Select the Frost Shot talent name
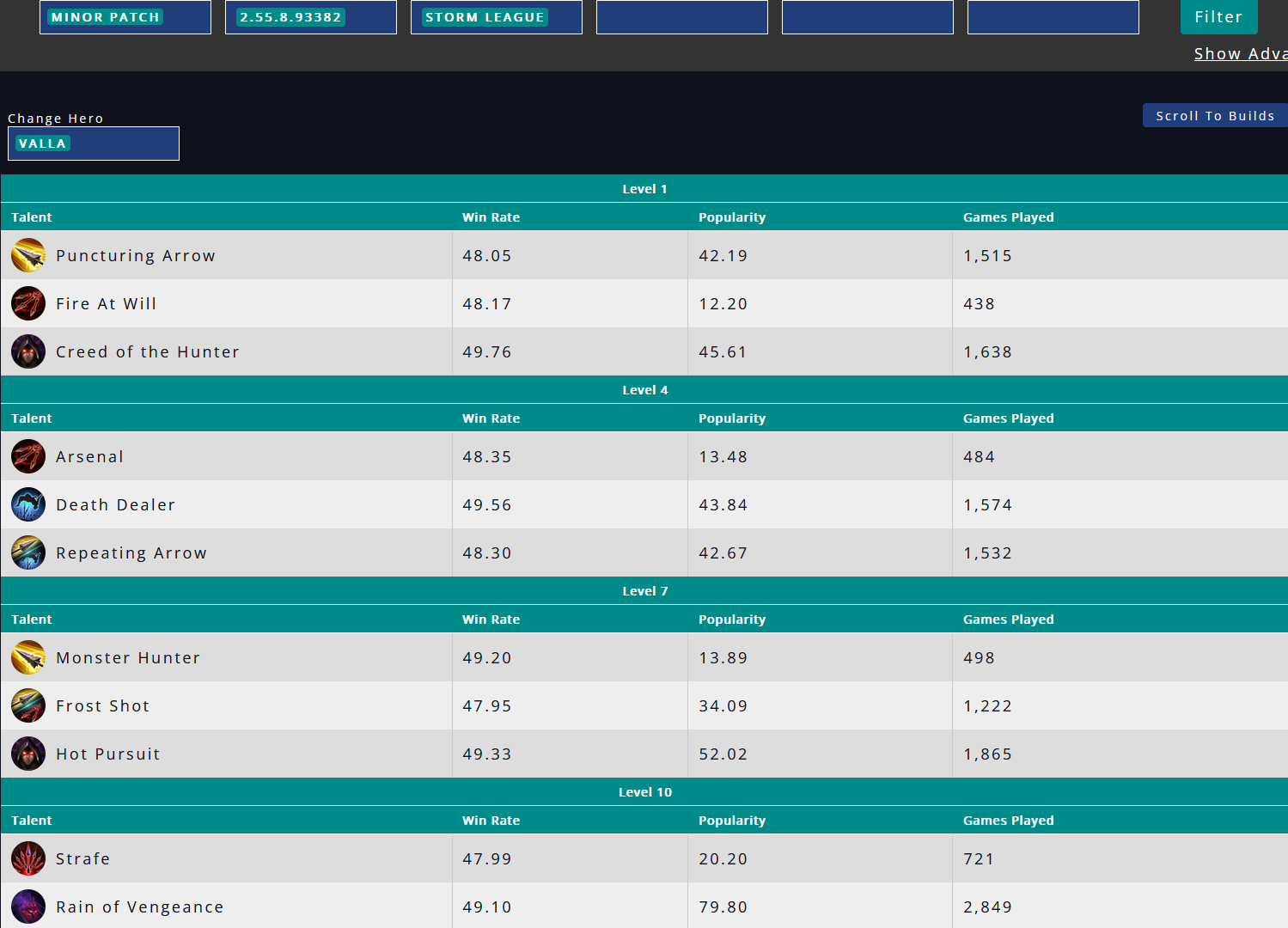 103,706
